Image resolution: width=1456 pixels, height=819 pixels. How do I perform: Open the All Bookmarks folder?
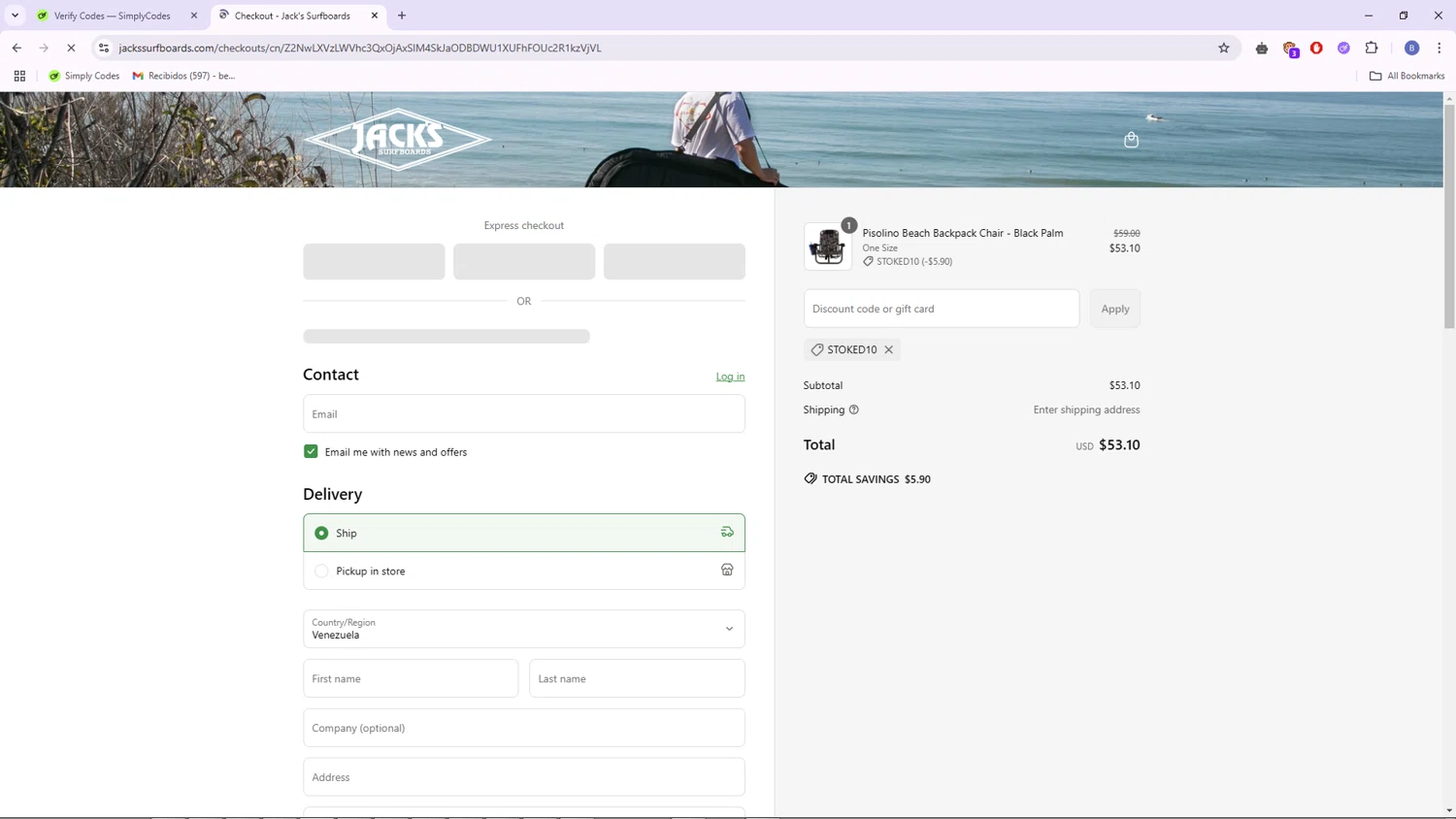coord(1406,76)
